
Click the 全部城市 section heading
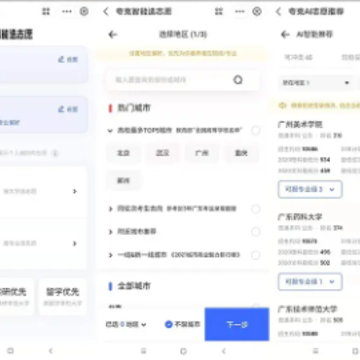134,286
